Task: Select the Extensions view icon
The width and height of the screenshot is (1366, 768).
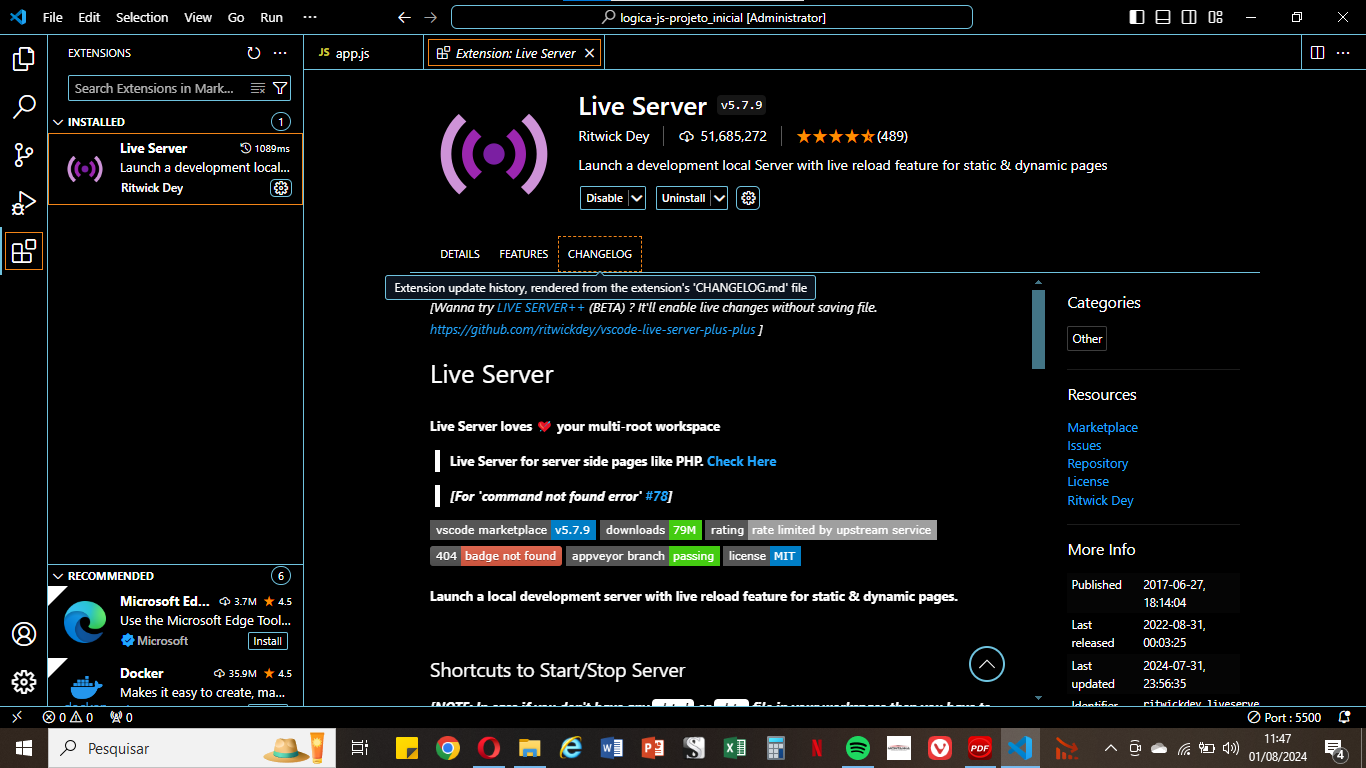Action: click(x=24, y=251)
